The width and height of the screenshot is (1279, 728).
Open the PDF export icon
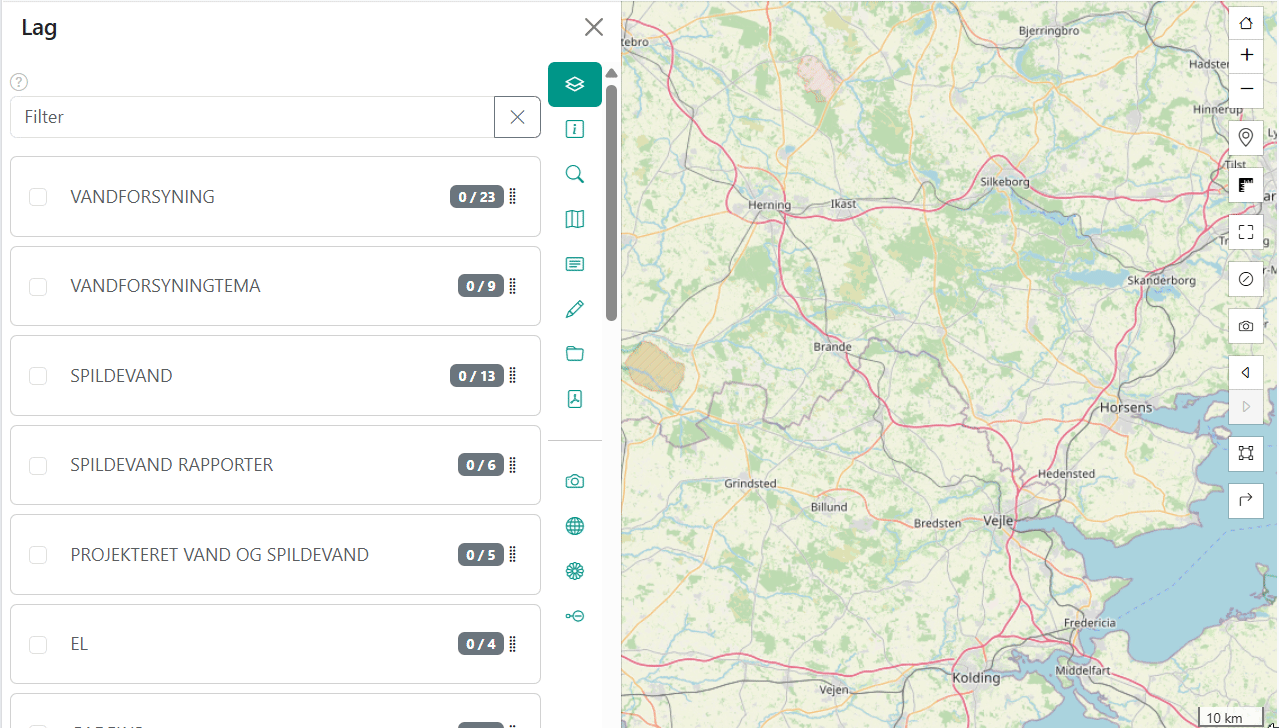click(574, 399)
